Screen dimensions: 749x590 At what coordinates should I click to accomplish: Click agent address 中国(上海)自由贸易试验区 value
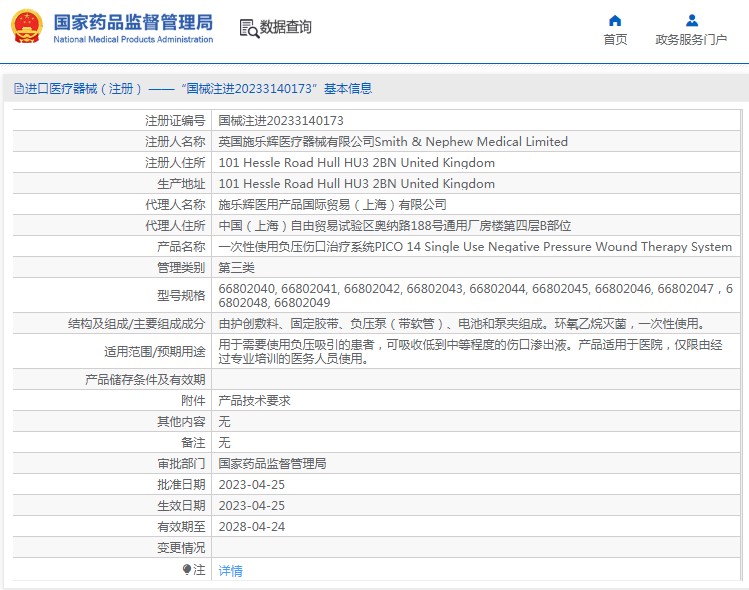395,225
